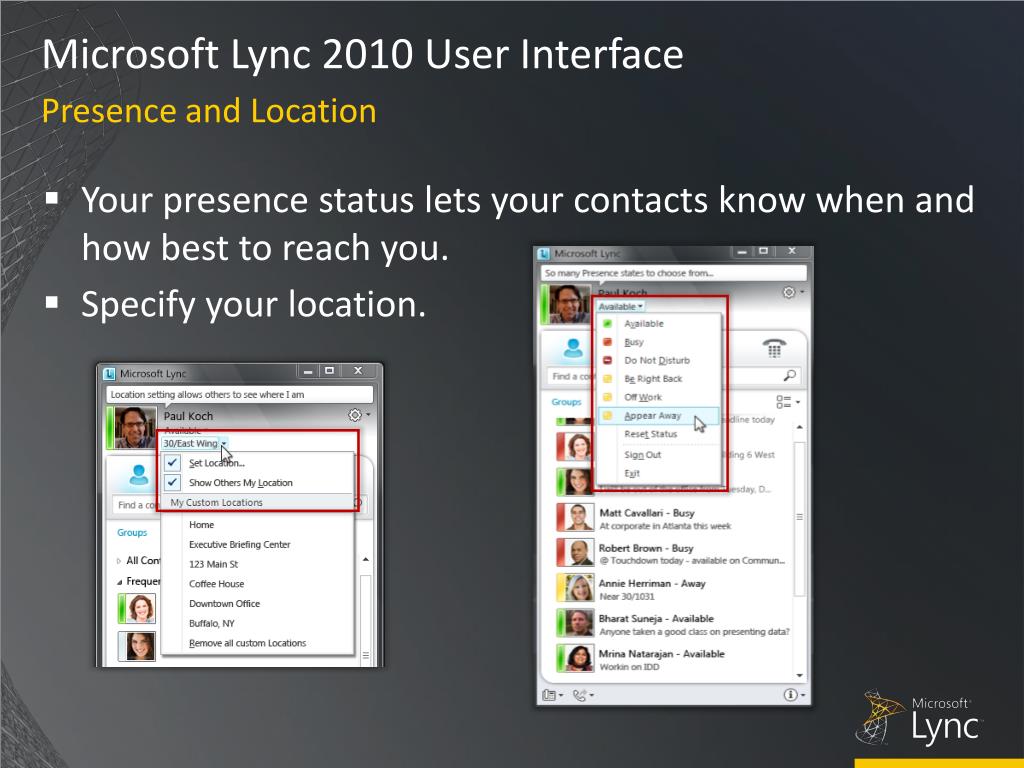Toggle Set Location checkmark item

[257, 463]
